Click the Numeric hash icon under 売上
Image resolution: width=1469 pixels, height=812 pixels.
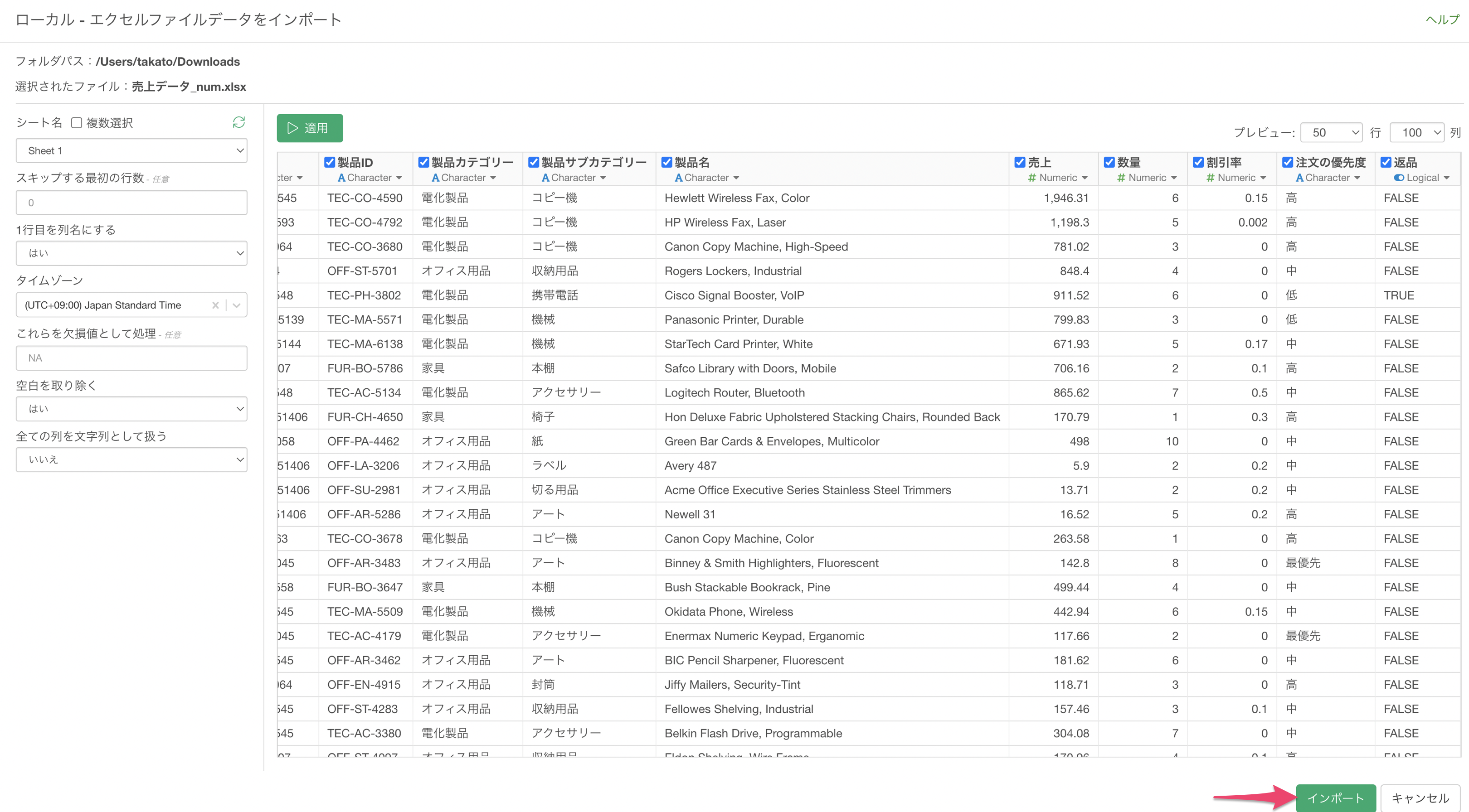[1031, 178]
